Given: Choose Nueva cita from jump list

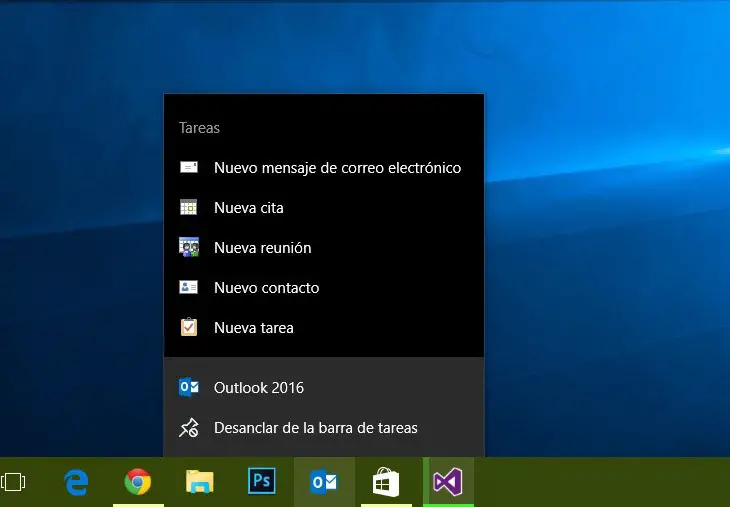Looking at the screenshot, I should coord(324,208).
